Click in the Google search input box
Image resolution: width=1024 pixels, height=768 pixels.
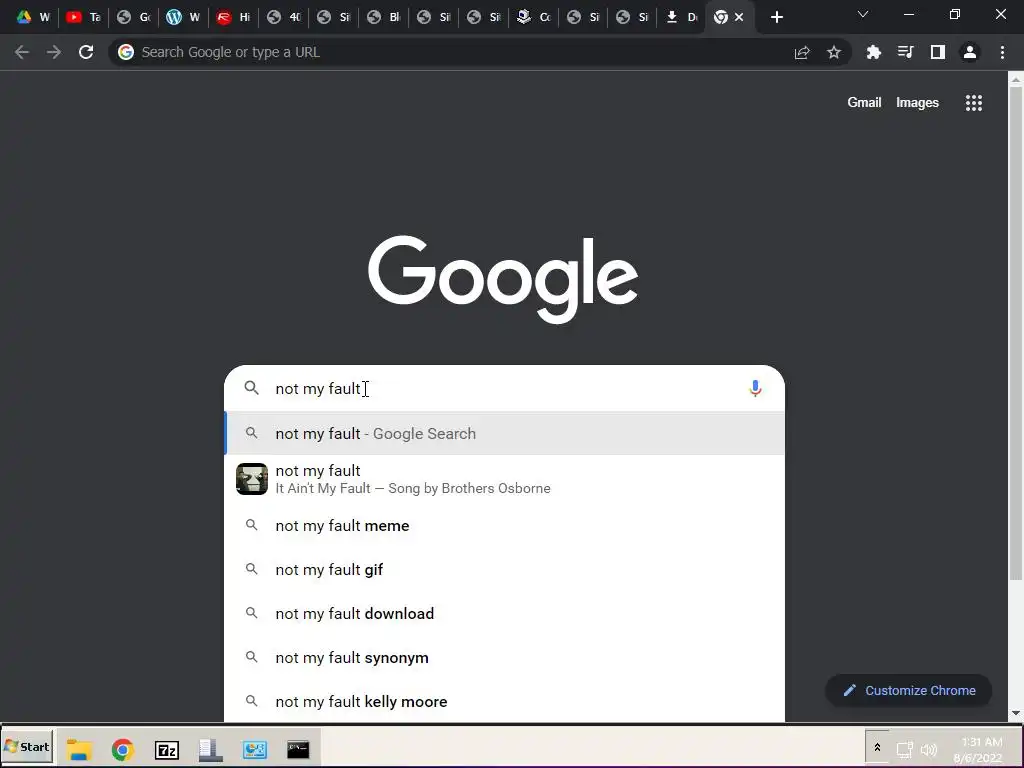click(x=504, y=389)
